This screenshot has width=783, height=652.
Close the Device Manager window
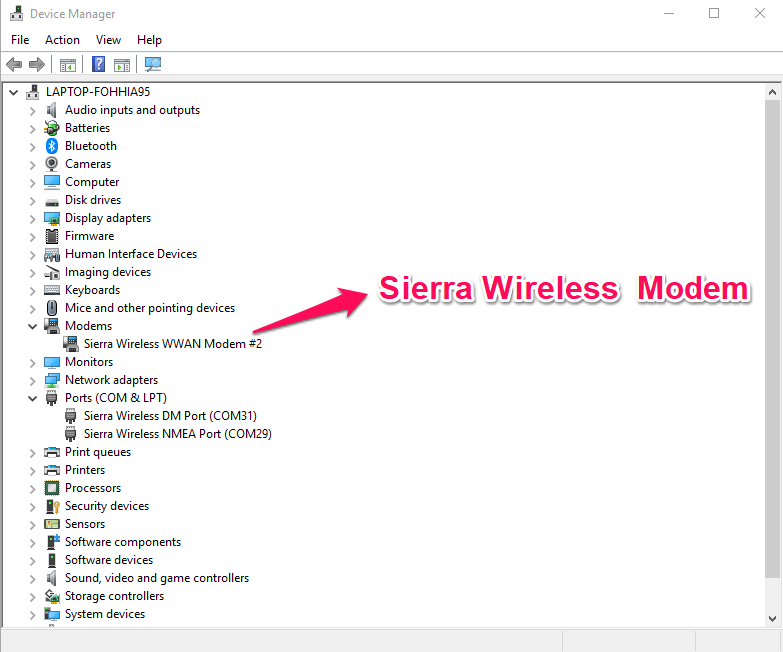(760, 13)
